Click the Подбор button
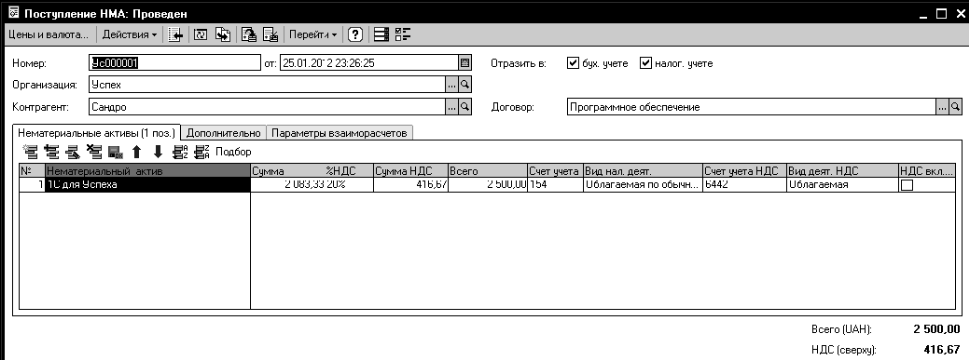This screenshot has height=360, width=969. click(x=234, y=151)
